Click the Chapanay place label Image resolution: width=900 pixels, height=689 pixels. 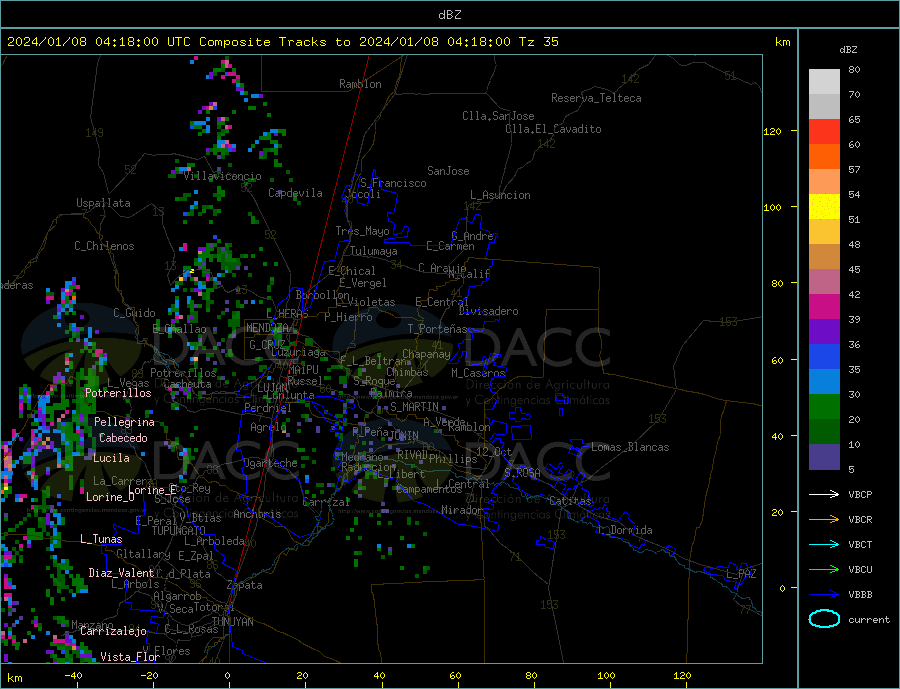426,354
